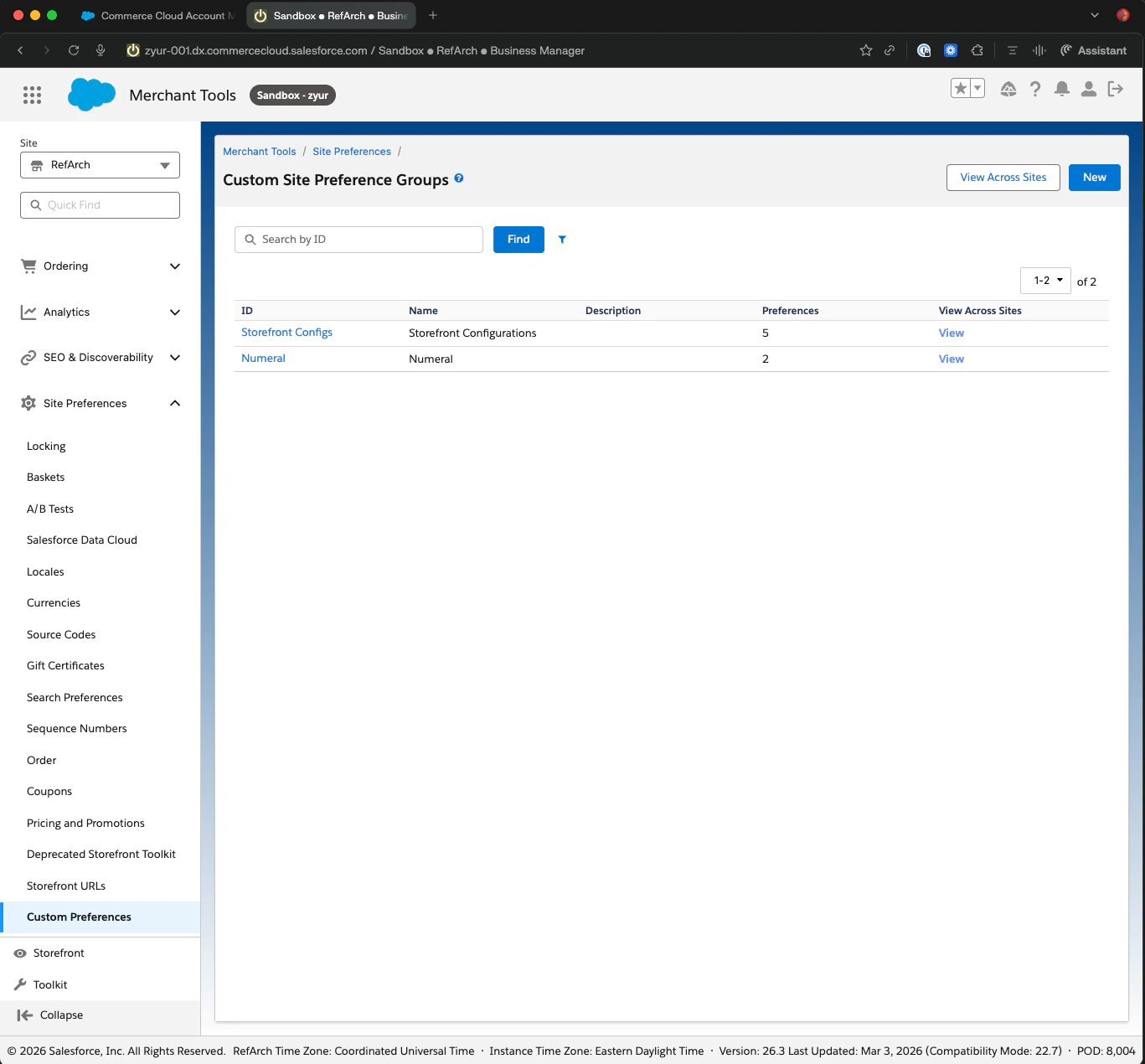Viewport: 1145px width, 1064px height.
Task: Open Deprecated Storefront Toolkit item
Action: (101, 855)
